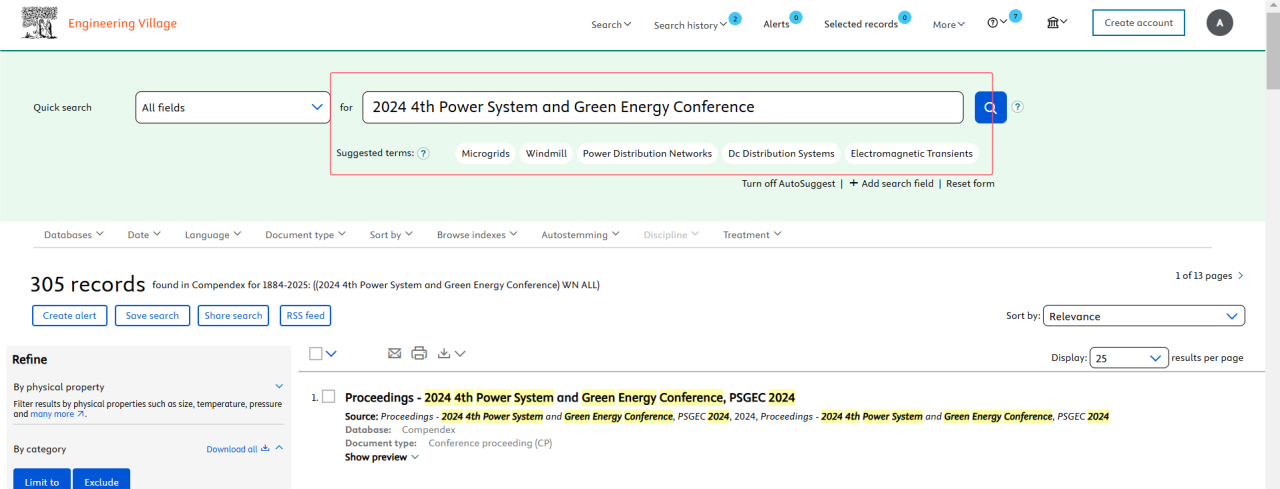
Task: Click the Save search button
Action: tap(152, 315)
